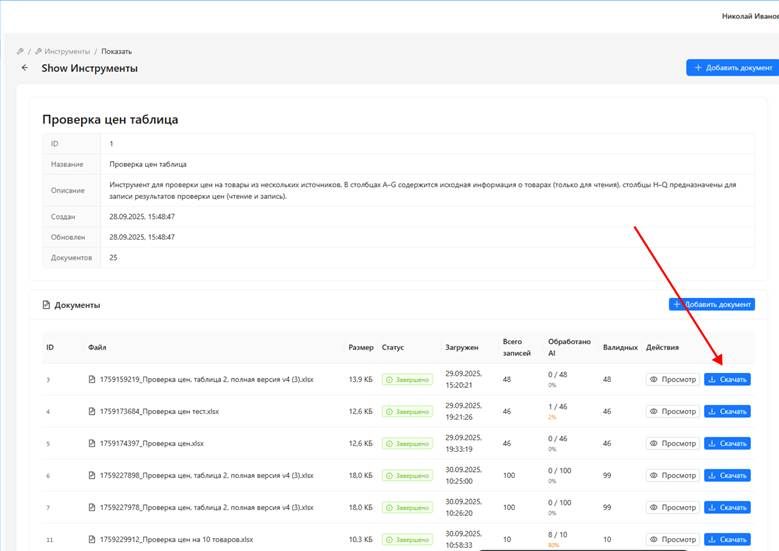Image resolution: width=779 pixels, height=551 pixels.
Task: Preview the document with ID 3
Action: pos(672,380)
